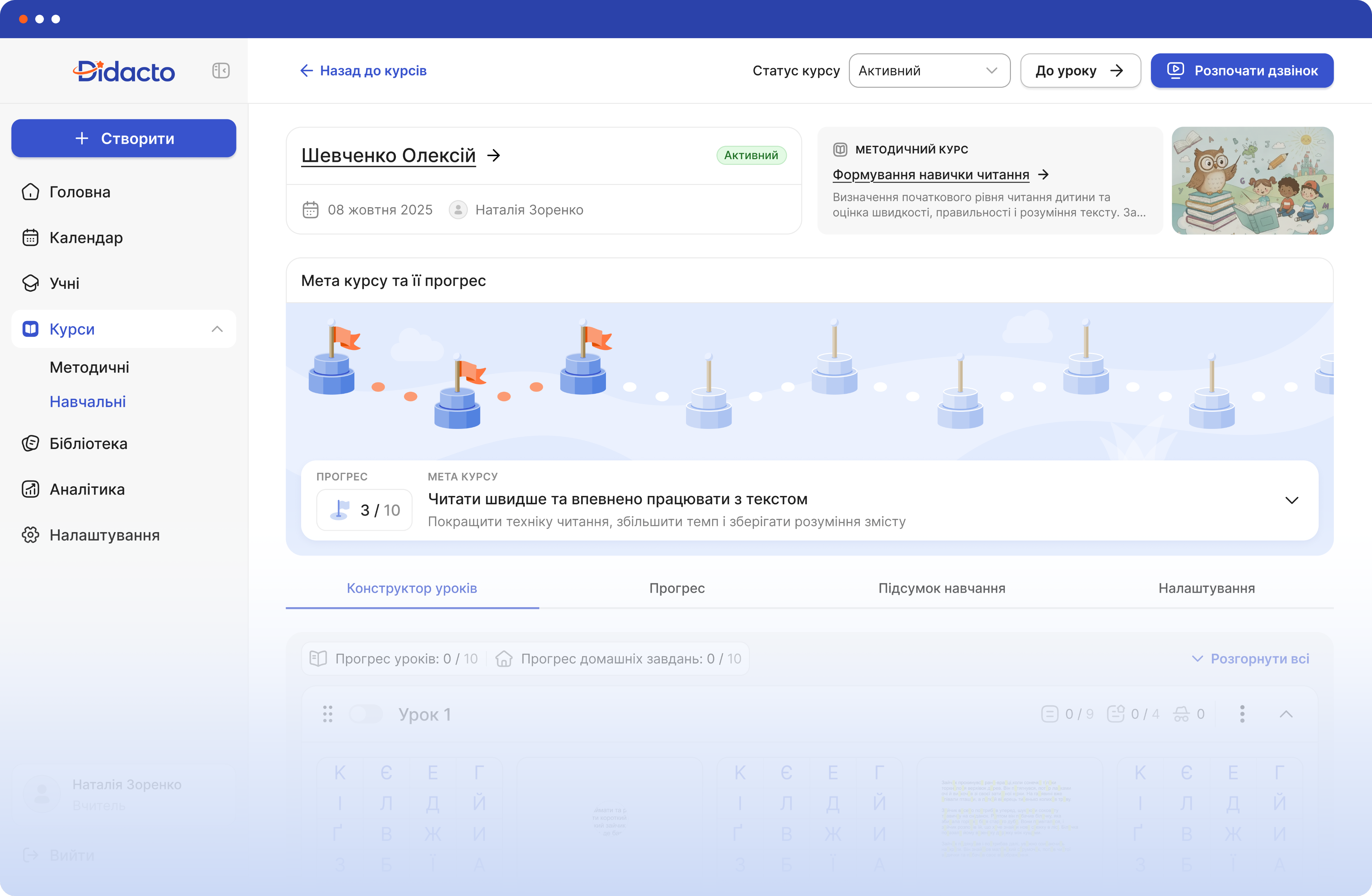Open the Календар calendar icon

[30, 238]
